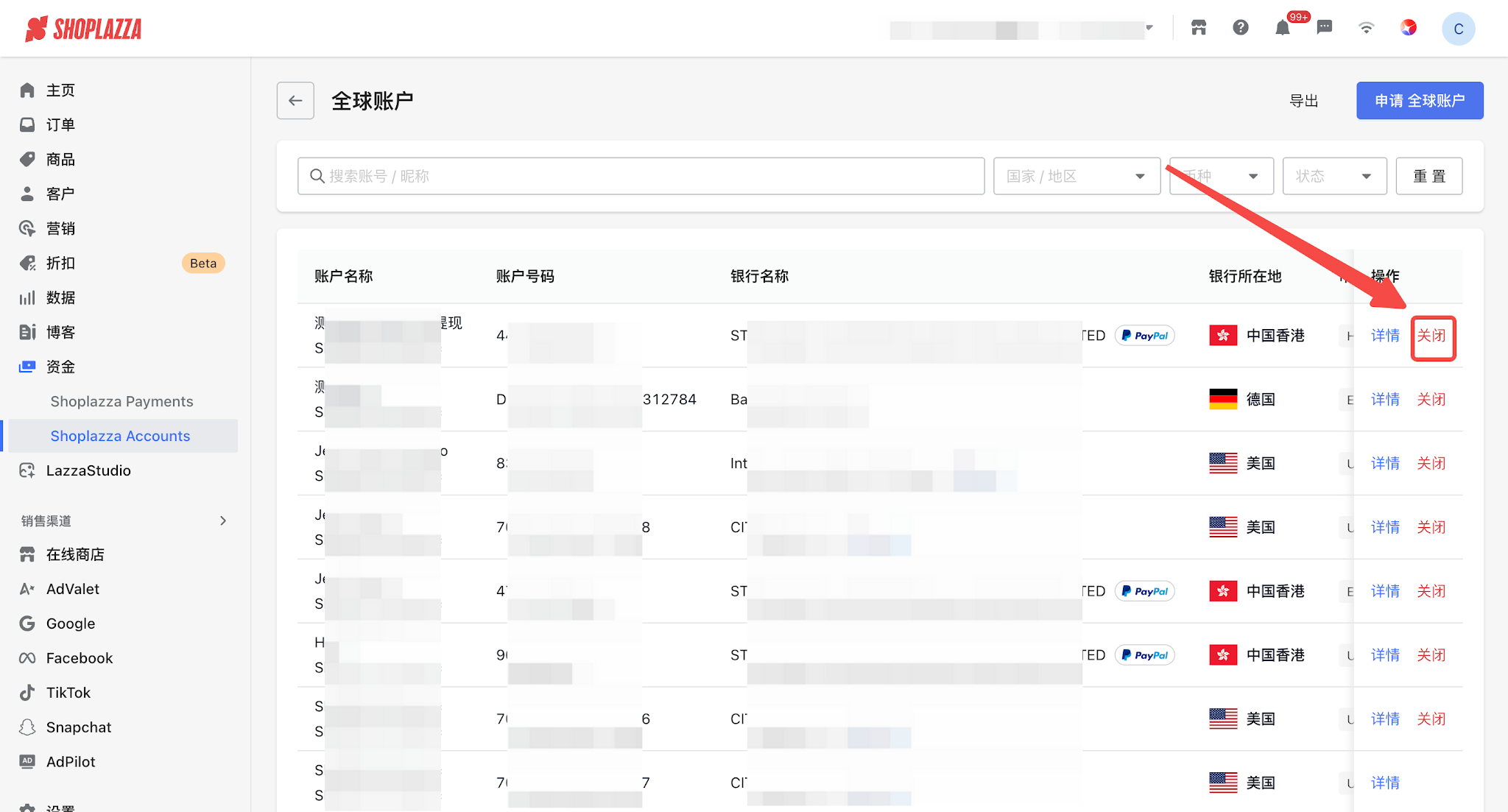
Task: Open the 币种 currency dropdown
Action: click(1222, 176)
